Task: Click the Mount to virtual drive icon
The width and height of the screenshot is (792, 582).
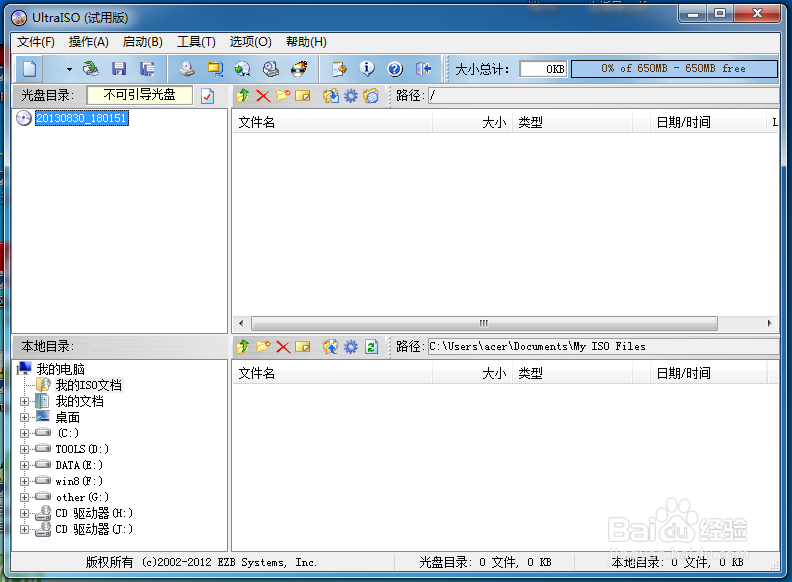Action: point(271,69)
